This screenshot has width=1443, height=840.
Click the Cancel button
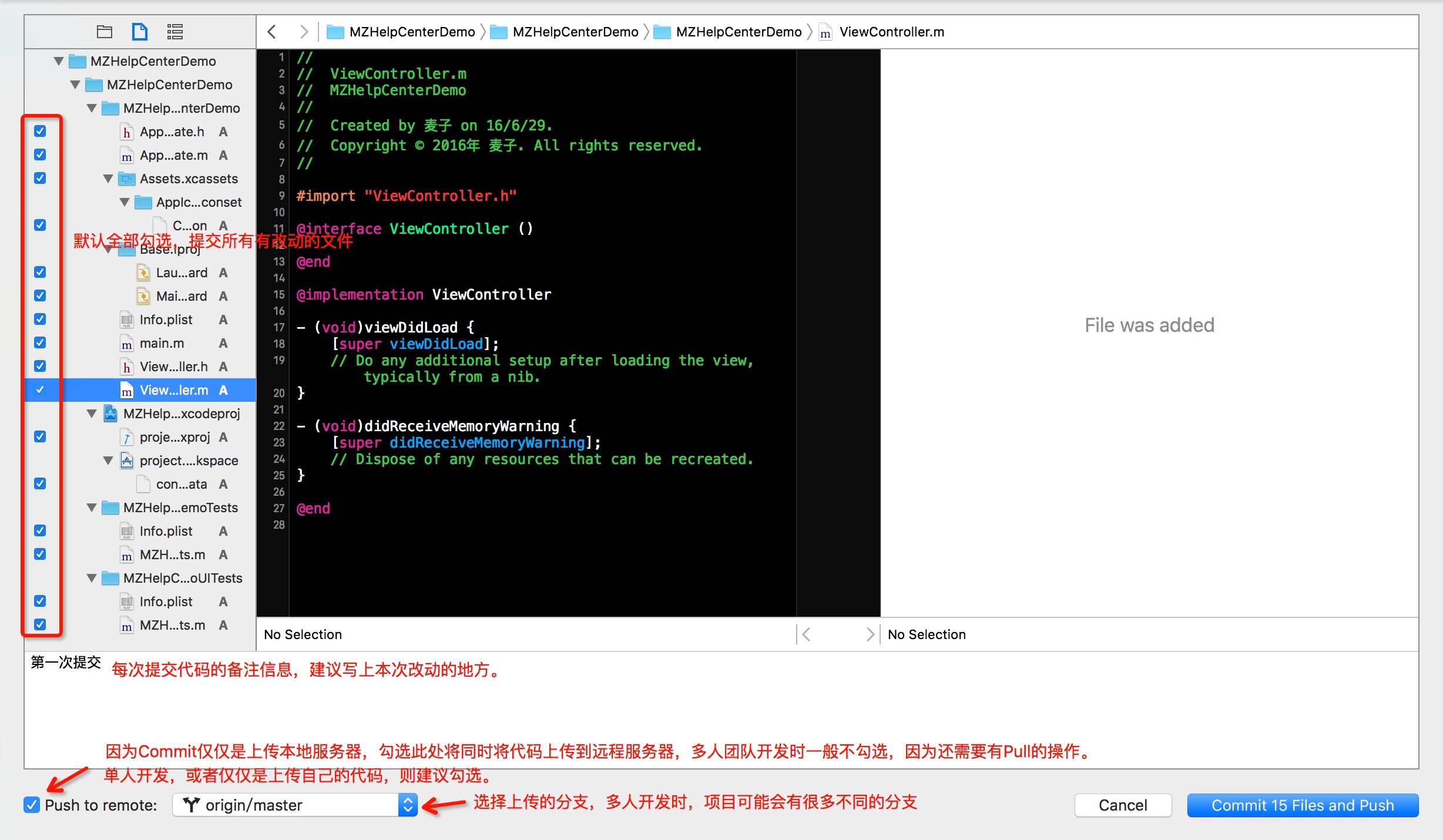1123,805
